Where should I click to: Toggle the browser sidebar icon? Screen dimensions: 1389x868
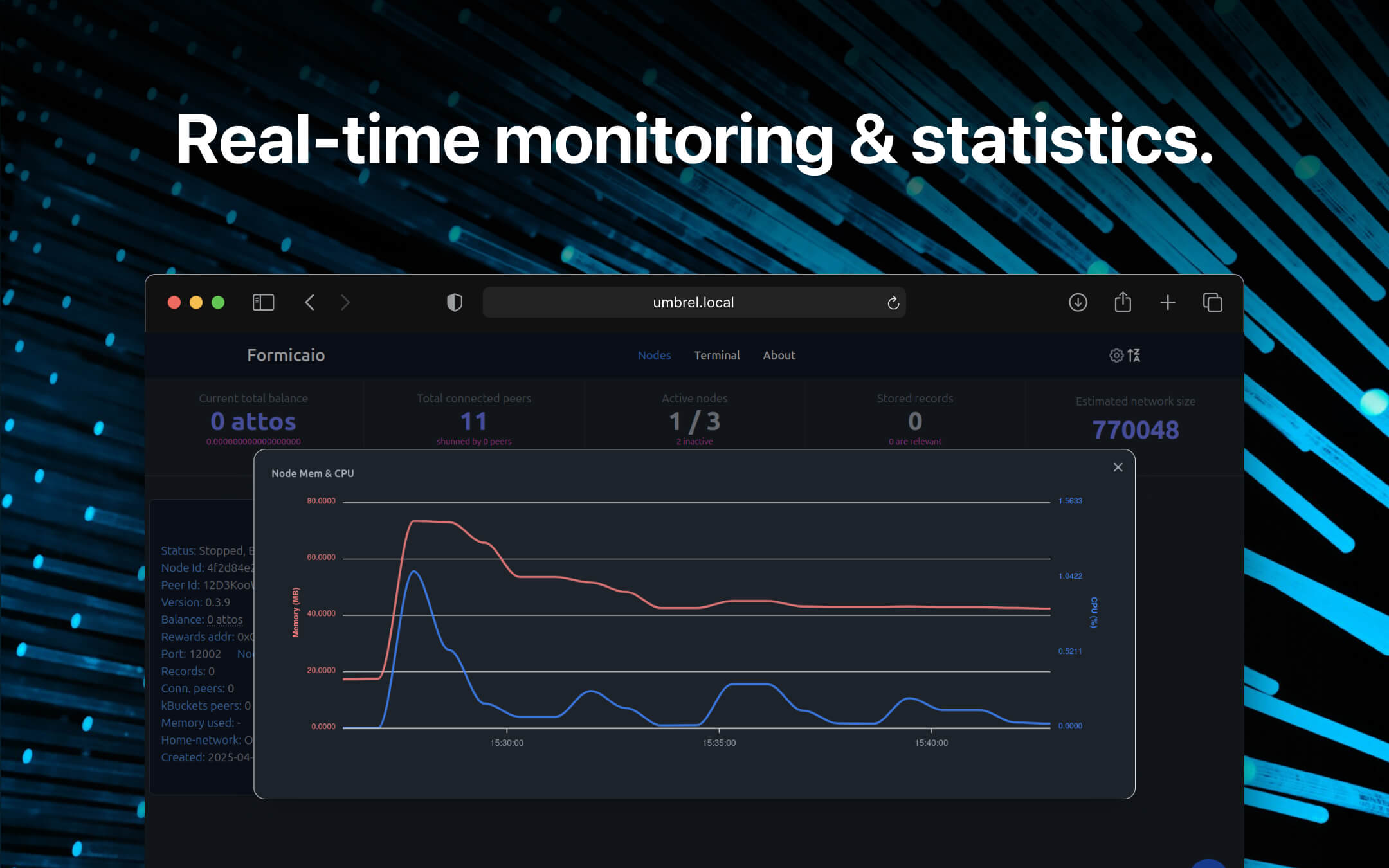(x=262, y=302)
